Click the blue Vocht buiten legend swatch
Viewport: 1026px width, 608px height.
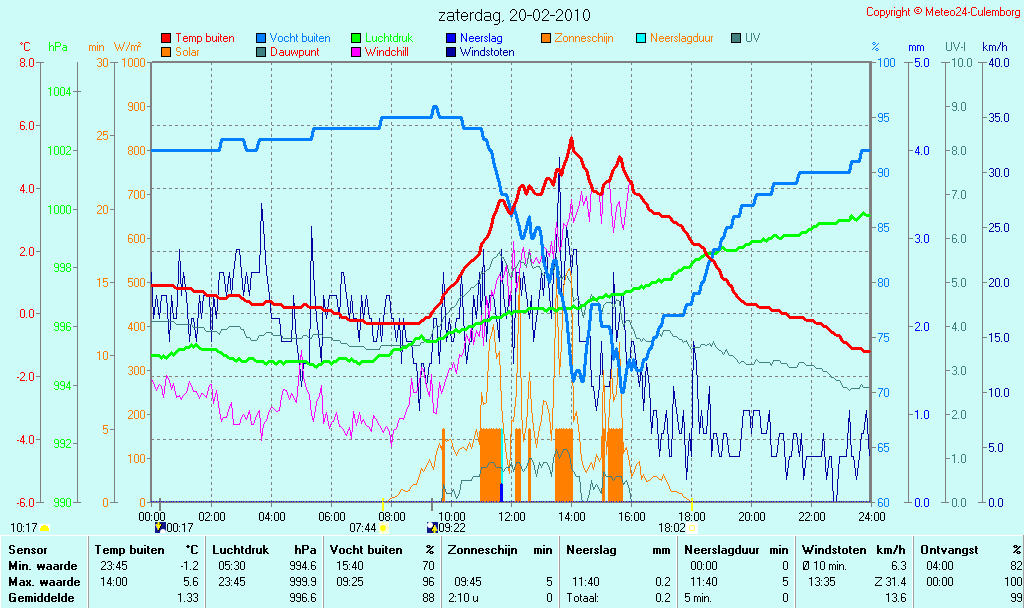coord(261,39)
